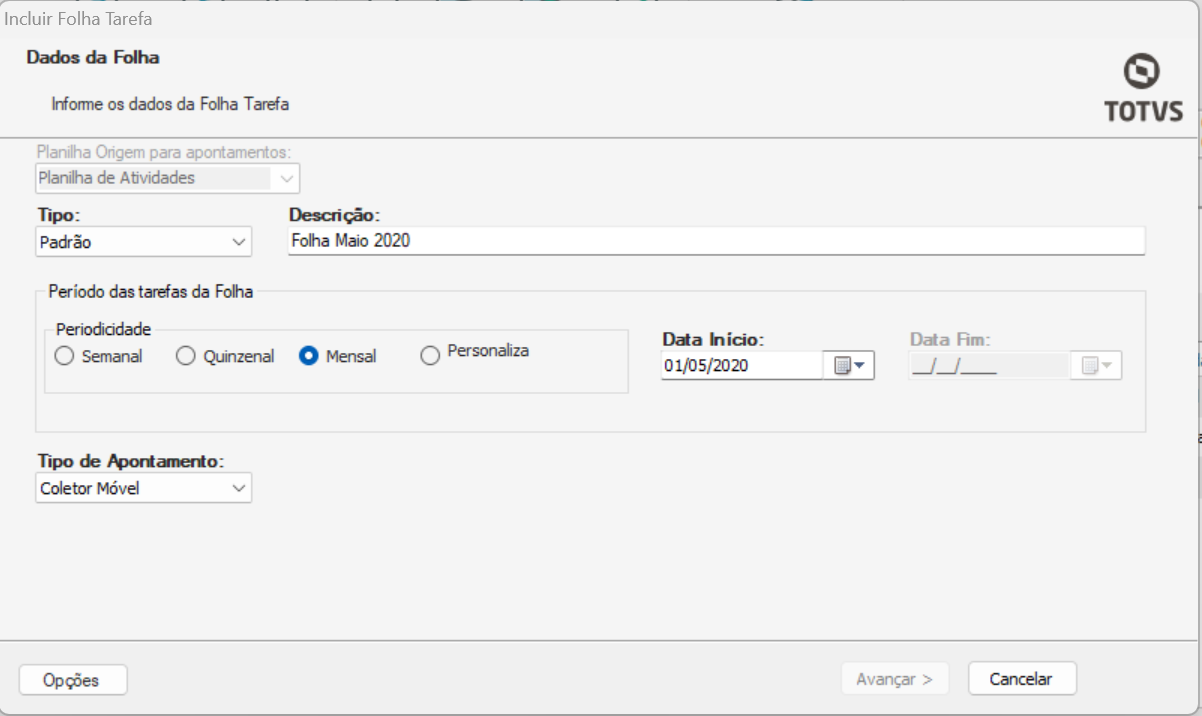Choose the Quinzenal radio button
The width and height of the screenshot is (1202, 716).
pyautogui.click(x=186, y=356)
